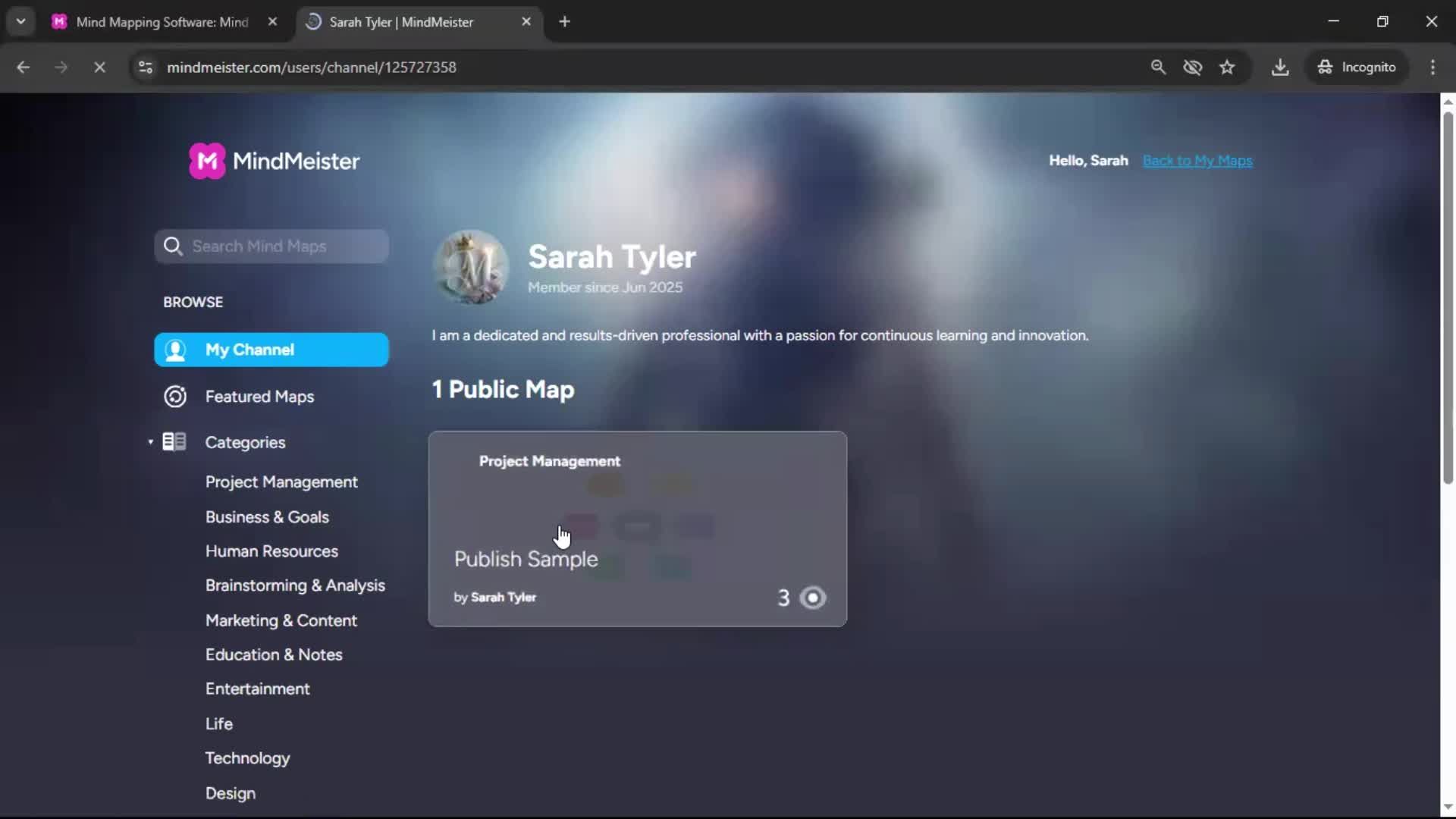Click browser back arrow

pos(23,67)
